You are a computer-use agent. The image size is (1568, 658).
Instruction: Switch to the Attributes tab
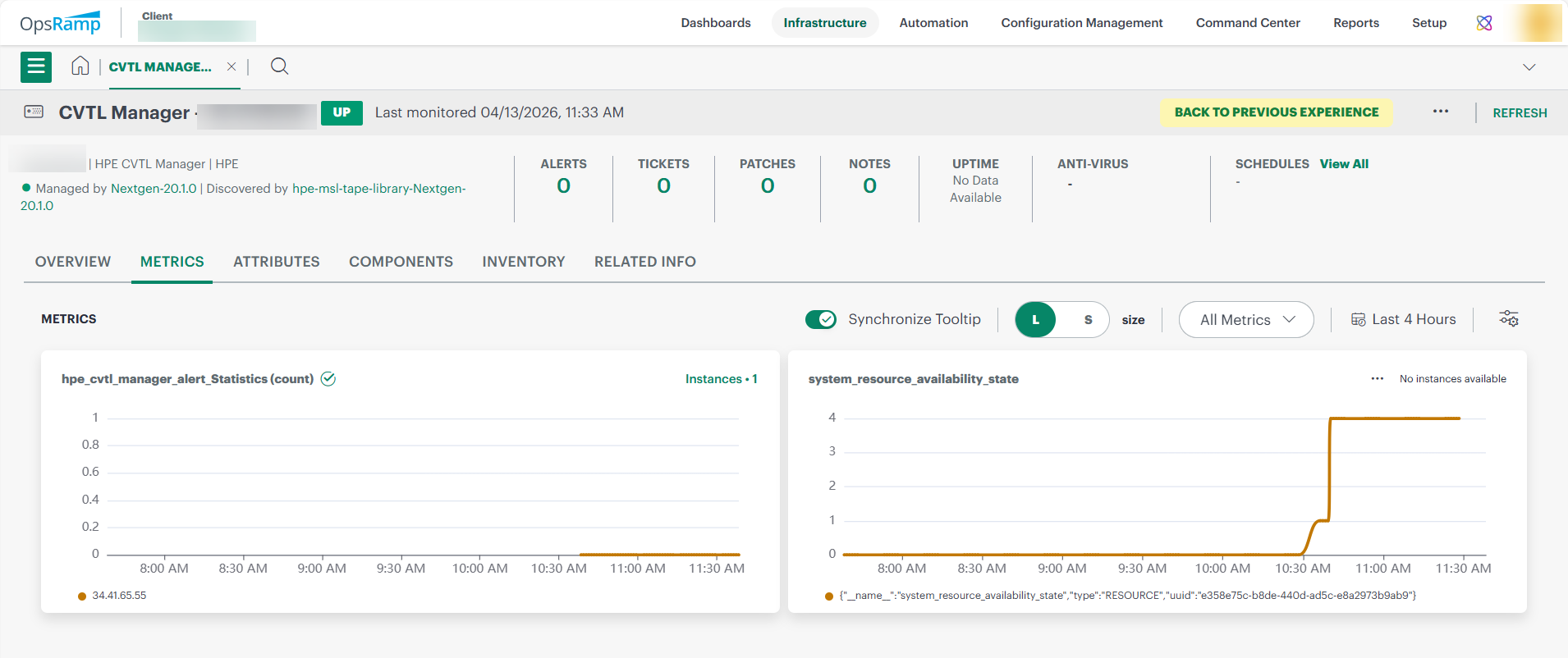[x=276, y=262]
